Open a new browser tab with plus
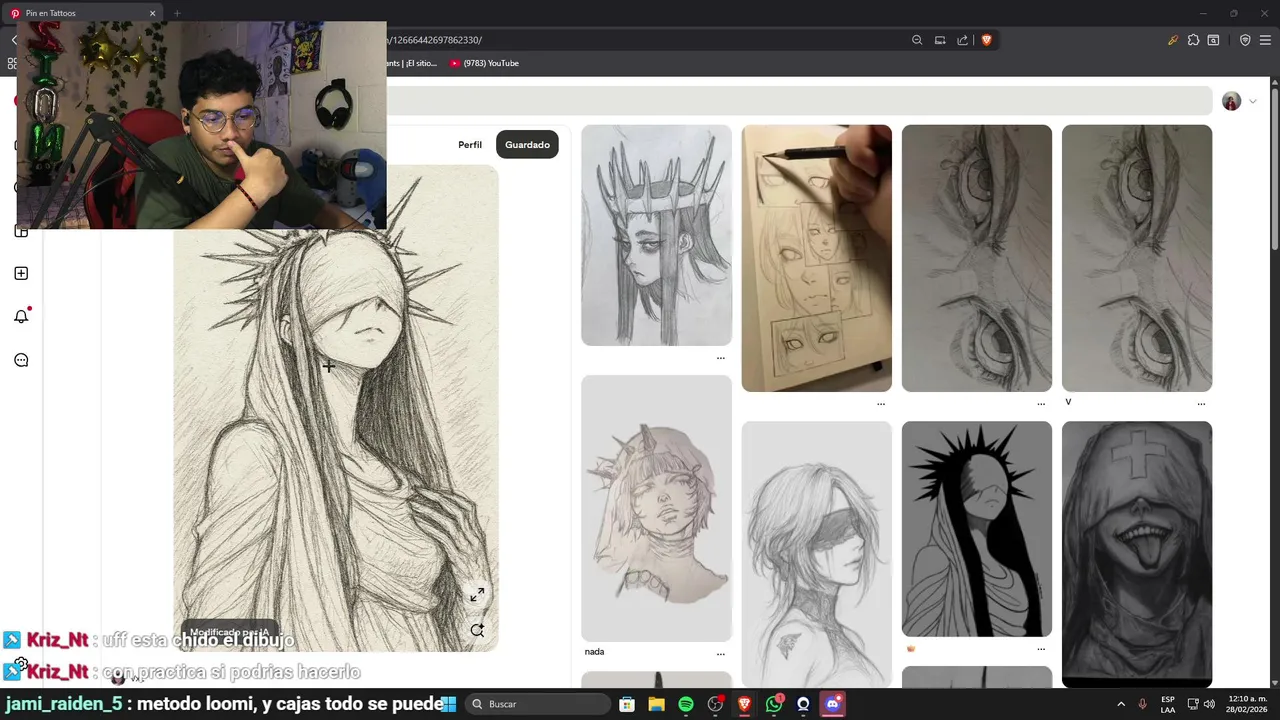The height and width of the screenshot is (720, 1280). tap(177, 13)
